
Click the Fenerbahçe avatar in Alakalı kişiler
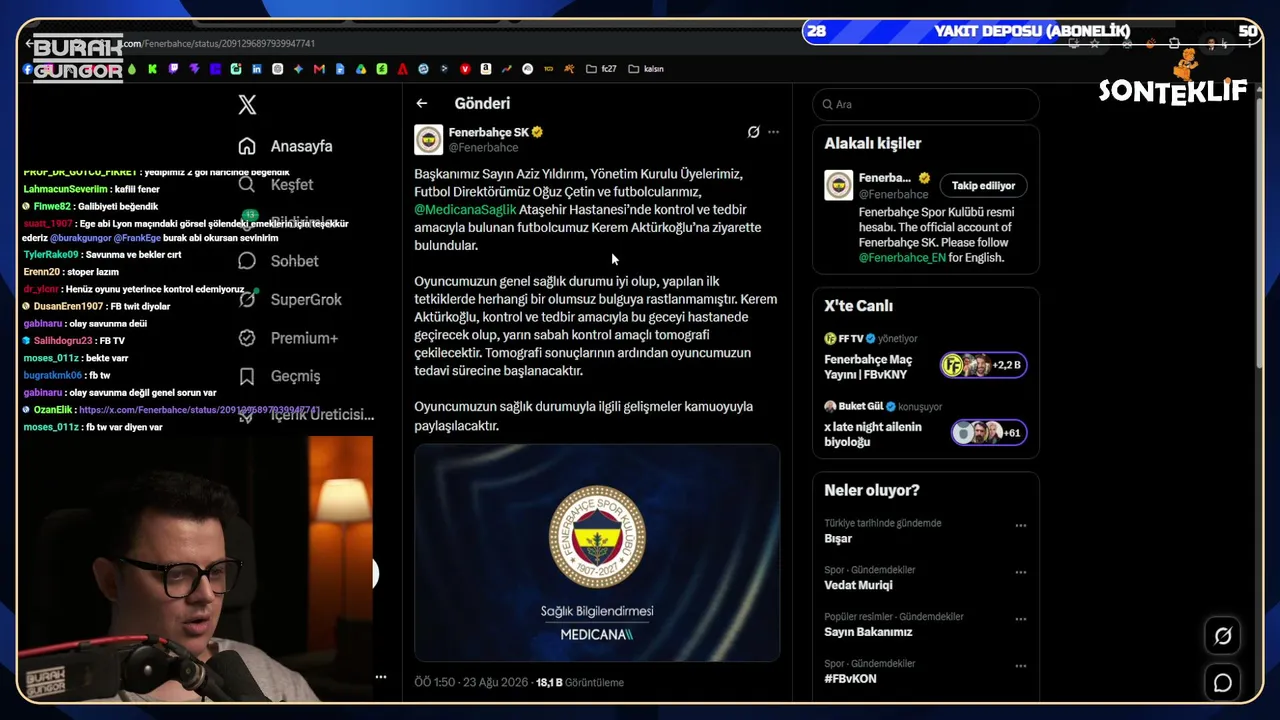(838, 185)
